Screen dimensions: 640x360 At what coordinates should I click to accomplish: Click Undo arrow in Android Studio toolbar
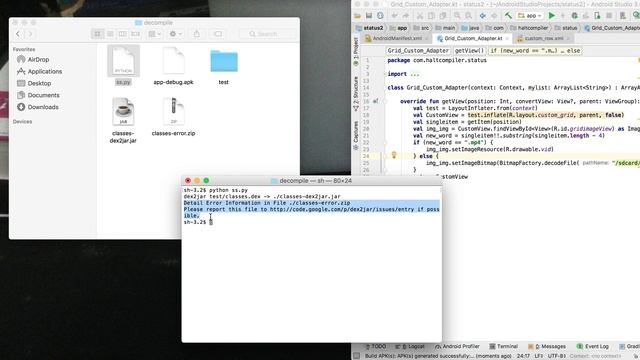(394, 16)
